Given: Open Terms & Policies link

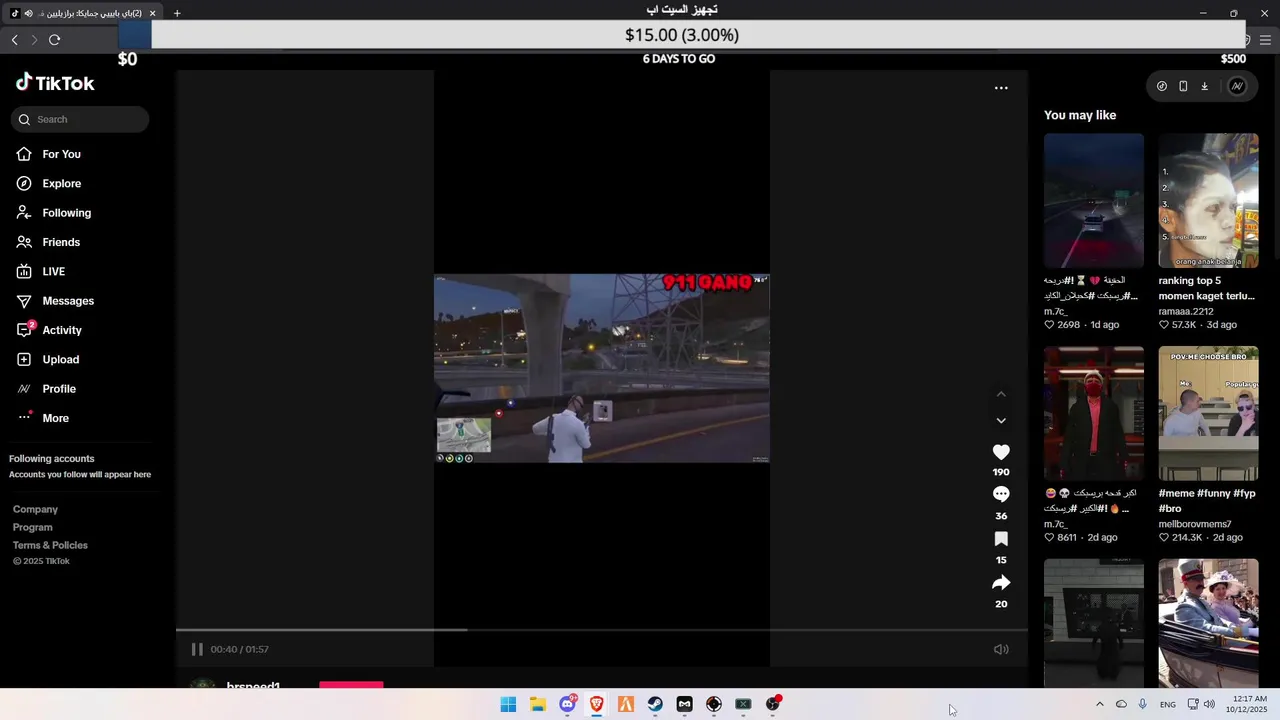Looking at the screenshot, I should (50, 545).
